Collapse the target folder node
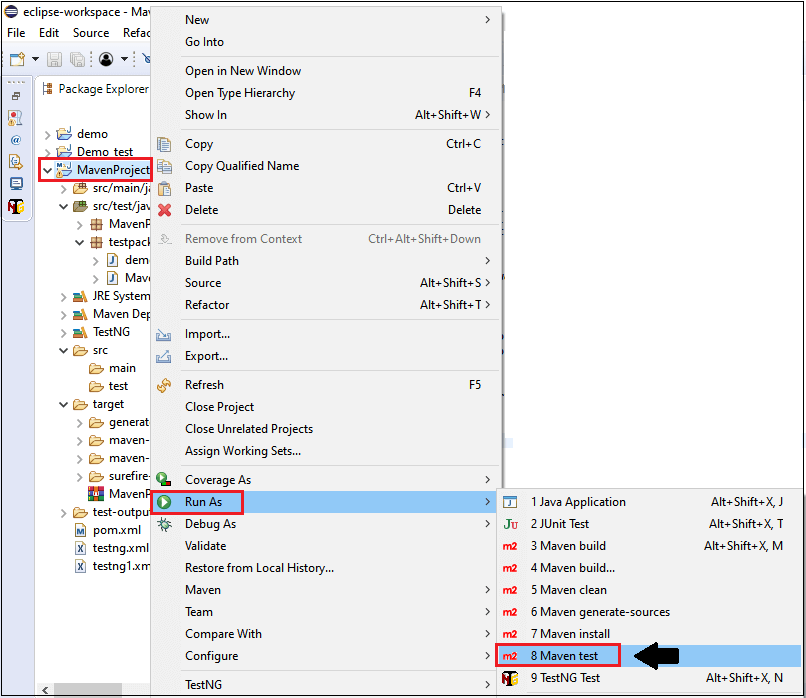 tap(64, 404)
